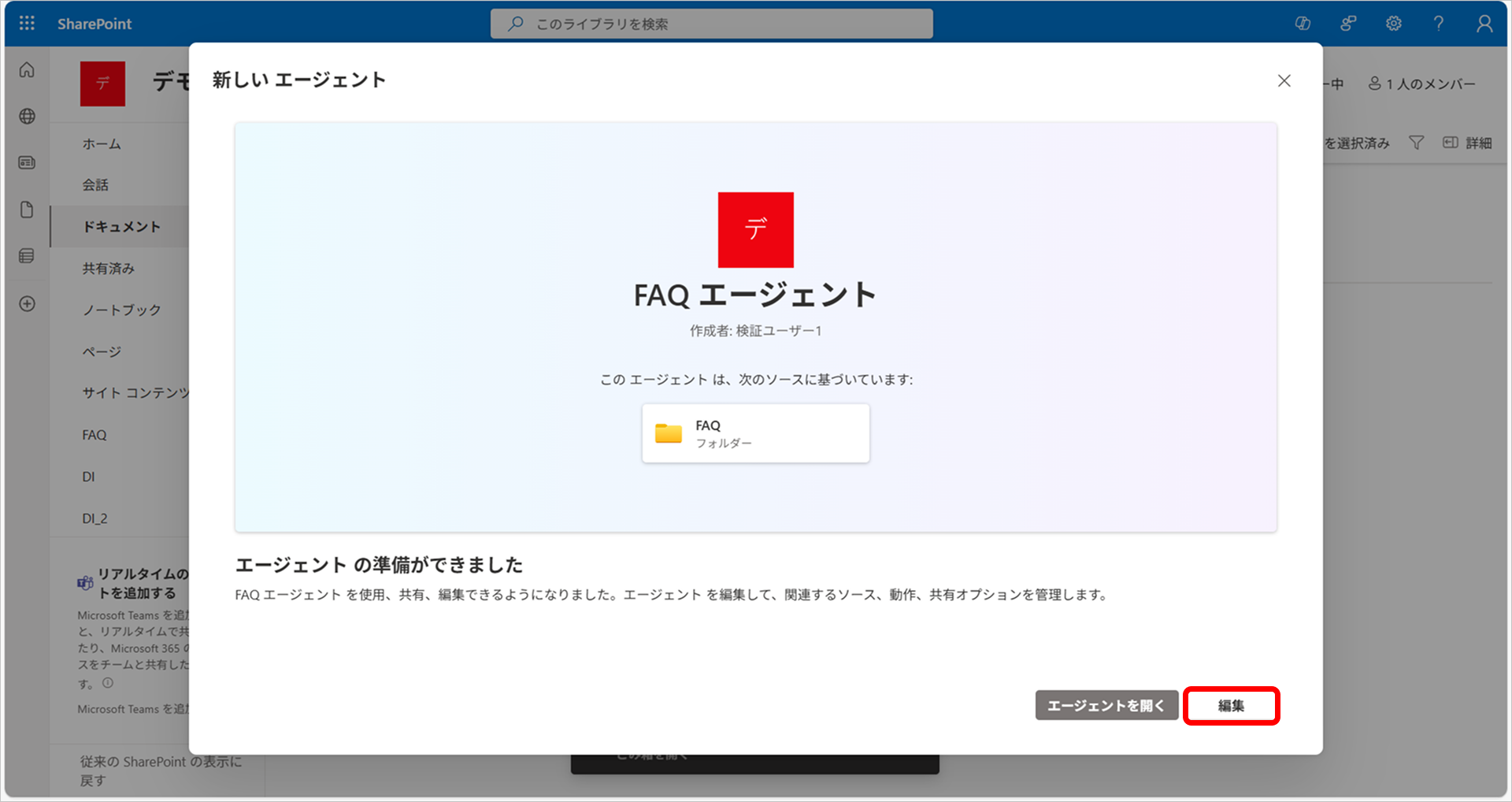Click the info icon in Teams promo
This screenshot has height=802, width=1512.
point(108,683)
